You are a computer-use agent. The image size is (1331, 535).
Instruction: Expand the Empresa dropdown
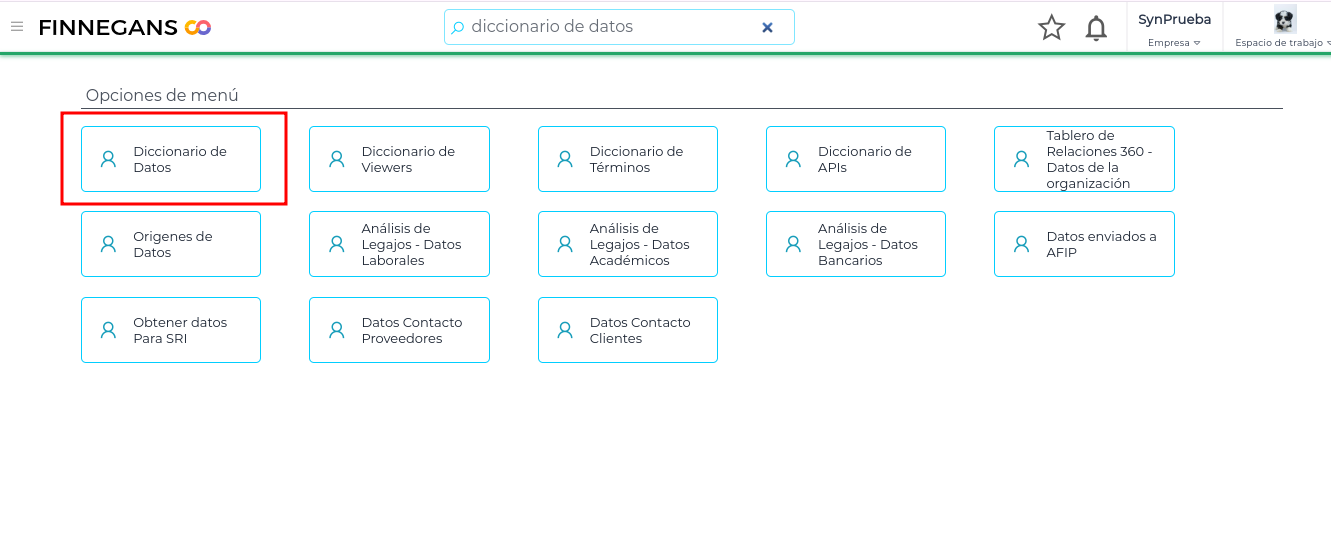pyautogui.click(x=1174, y=43)
